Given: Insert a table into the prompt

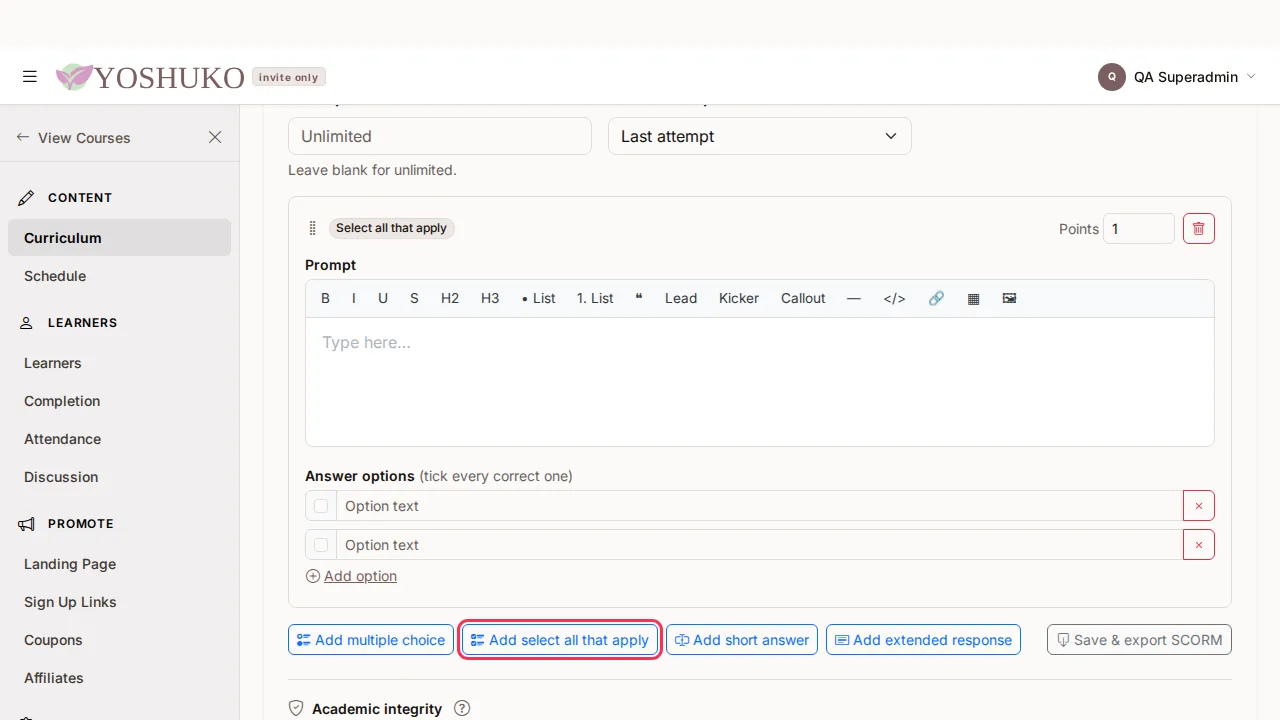Looking at the screenshot, I should [x=973, y=298].
